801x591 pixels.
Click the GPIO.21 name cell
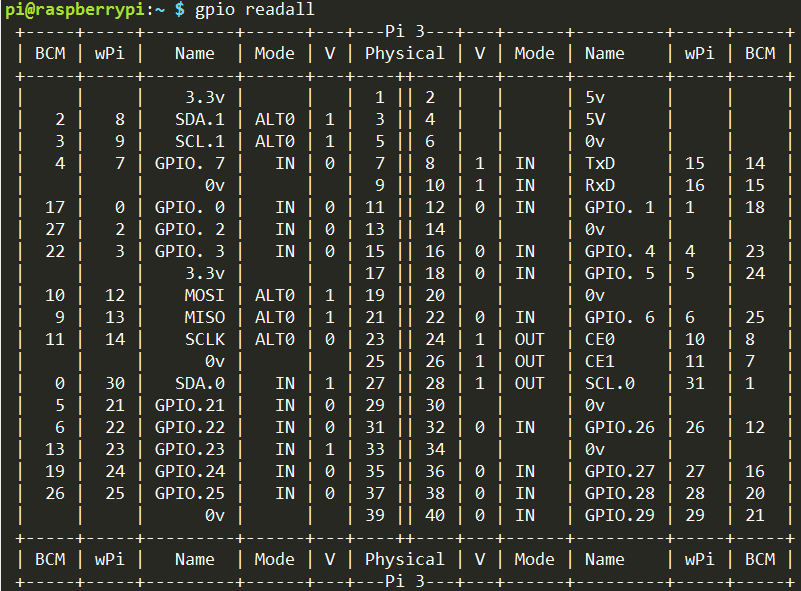[x=190, y=405]
